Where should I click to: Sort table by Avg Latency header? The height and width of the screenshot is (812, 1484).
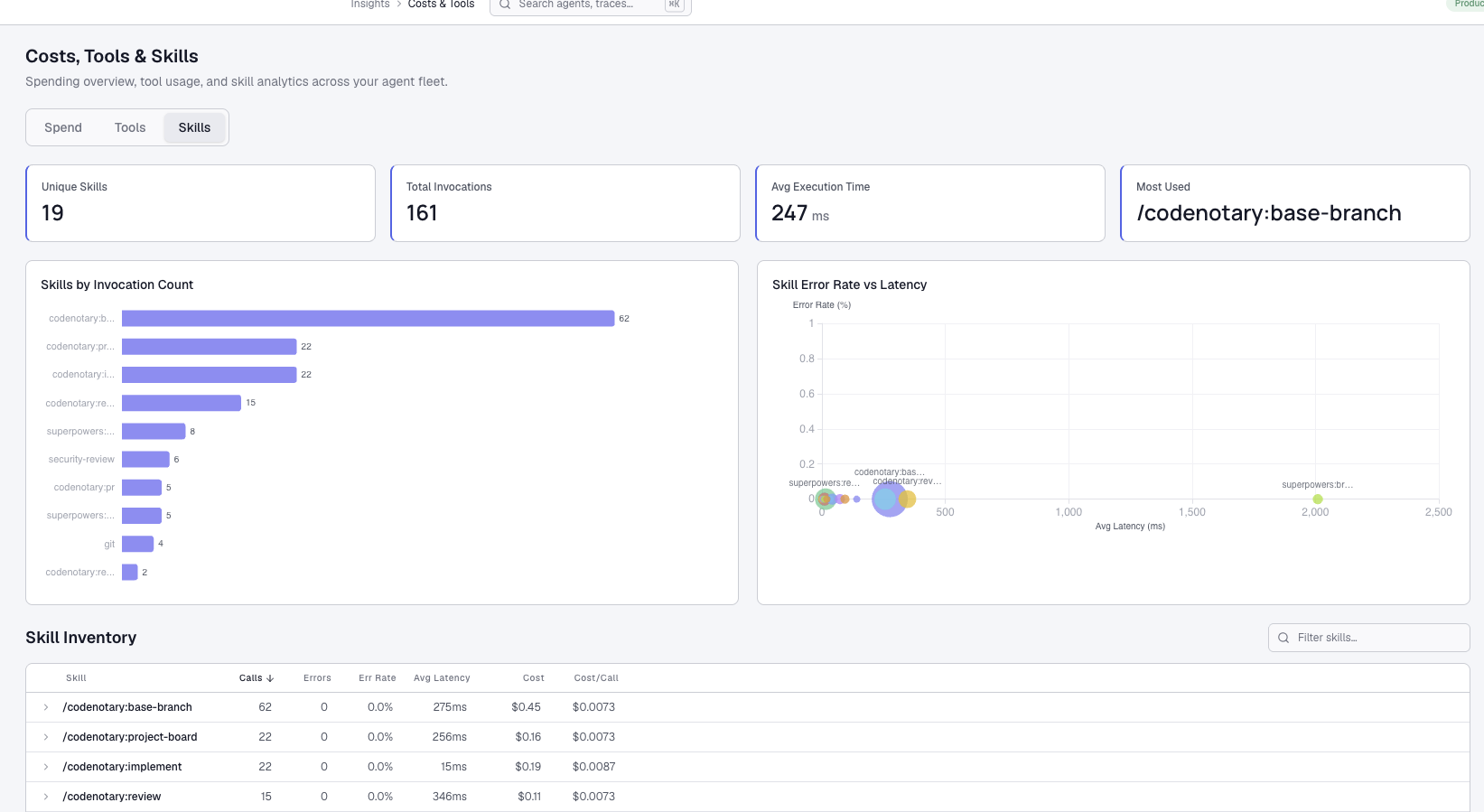pyautogui.click(x=442, y=678)
